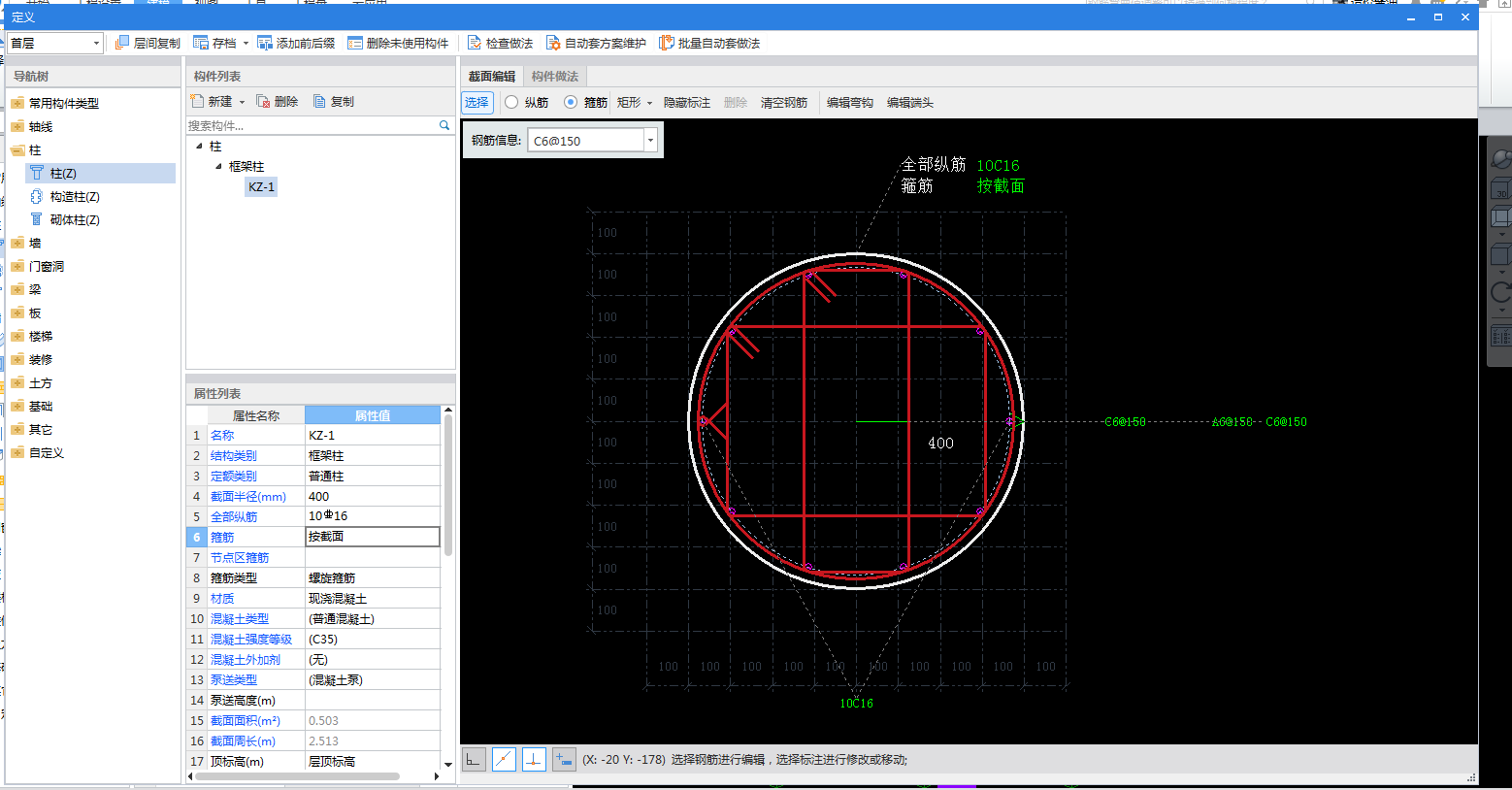The height and width of the screenshot is (790, 1512).
Task: Click the green 10C16 label in drawing
Action: (998, 166)
